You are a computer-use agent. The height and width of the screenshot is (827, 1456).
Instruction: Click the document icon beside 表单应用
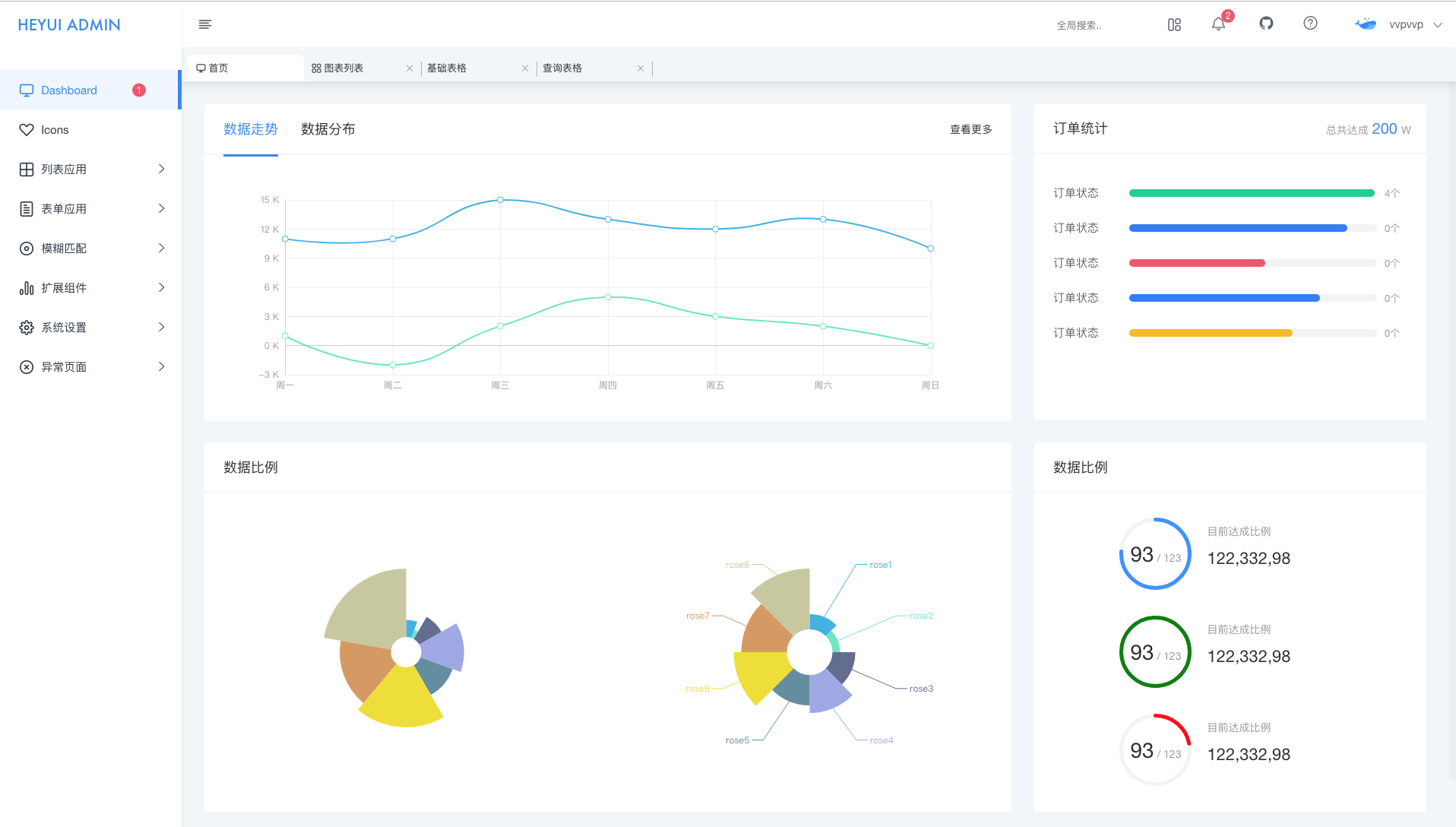[27, 209]
